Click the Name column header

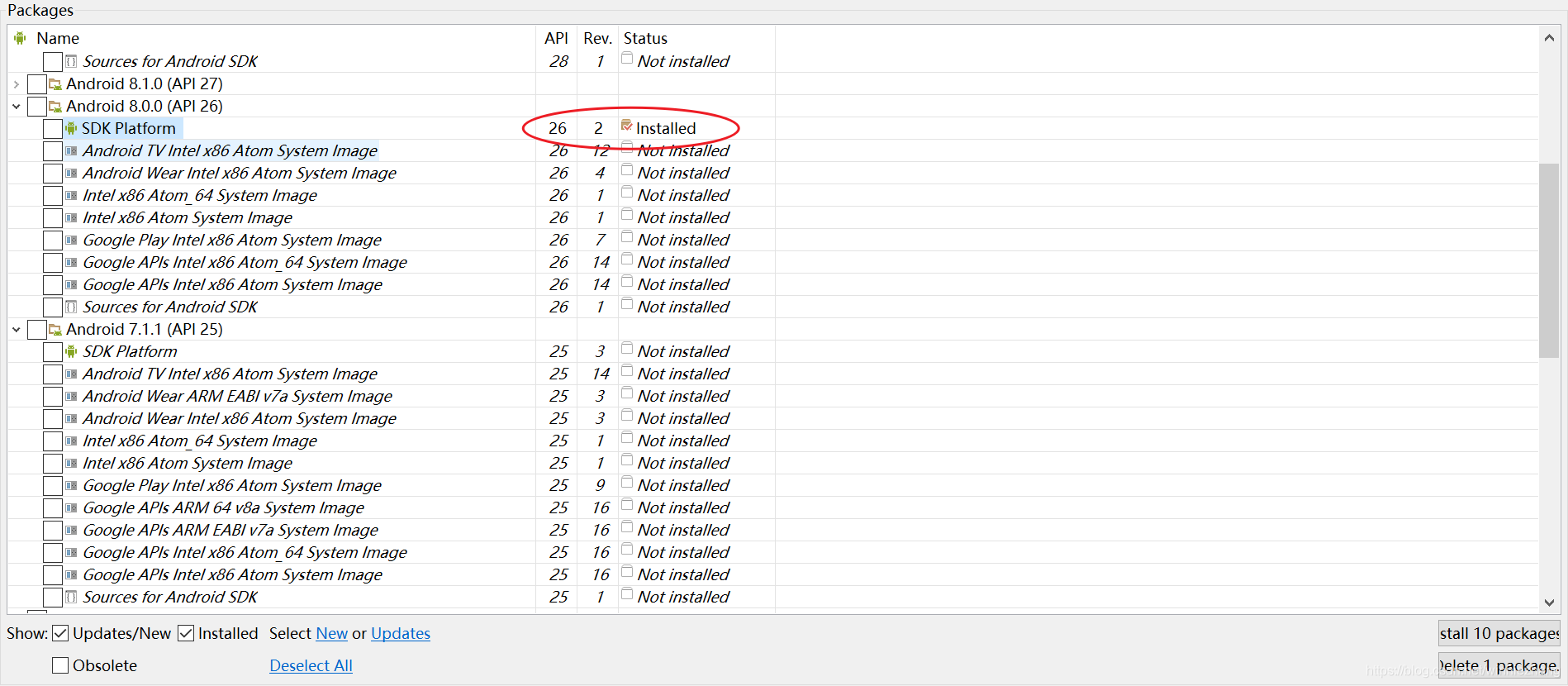click(58, 38)
